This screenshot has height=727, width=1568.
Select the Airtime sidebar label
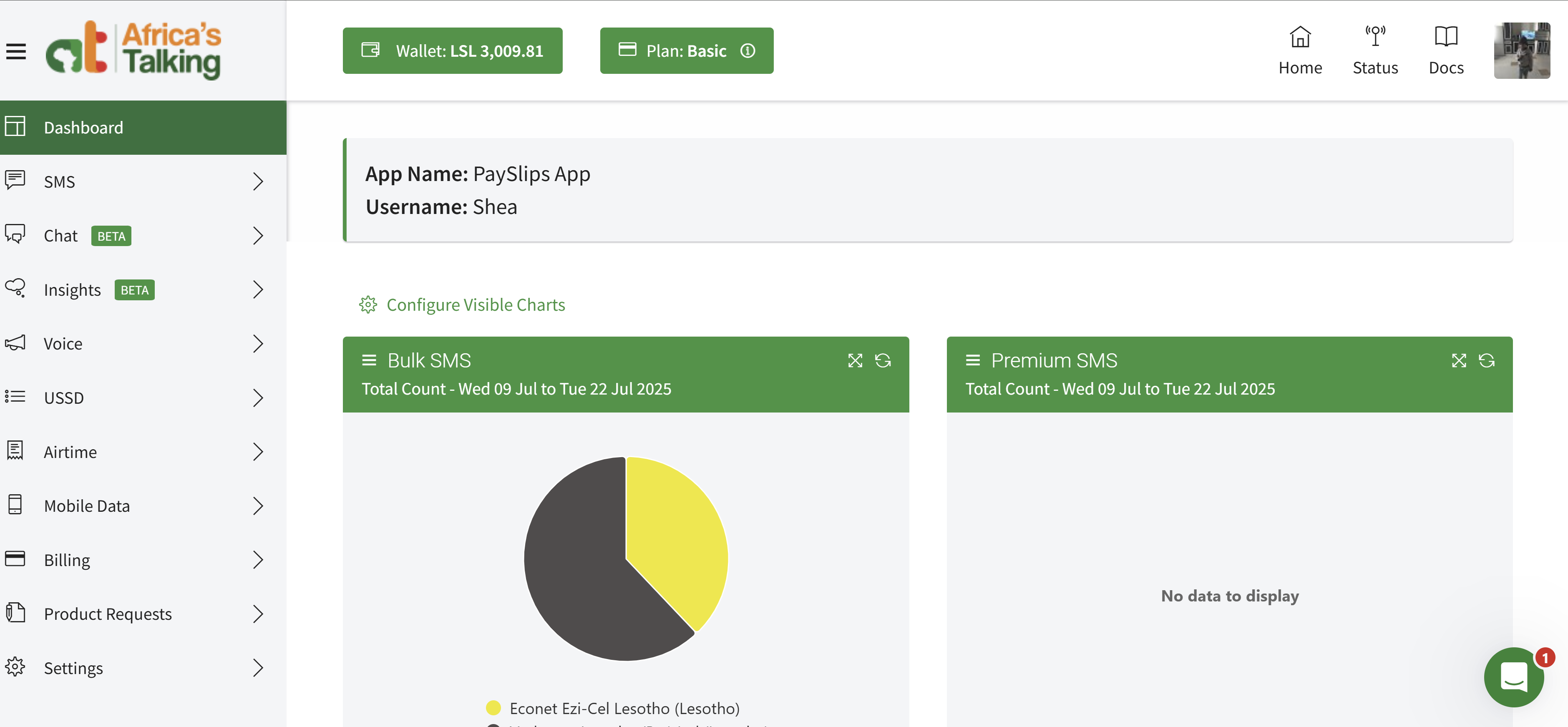(70, 452)
